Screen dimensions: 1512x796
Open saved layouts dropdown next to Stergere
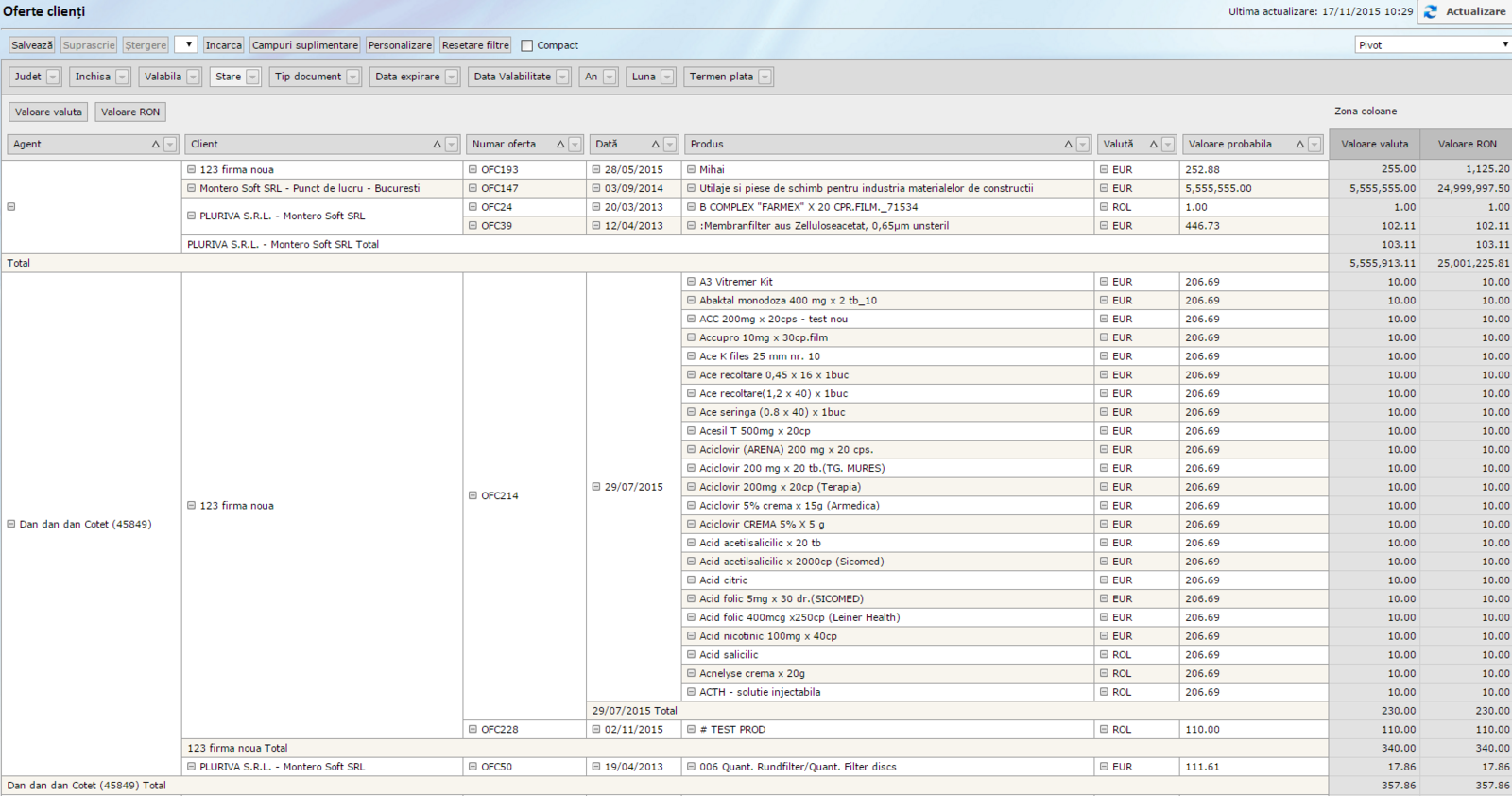(186, 45)
